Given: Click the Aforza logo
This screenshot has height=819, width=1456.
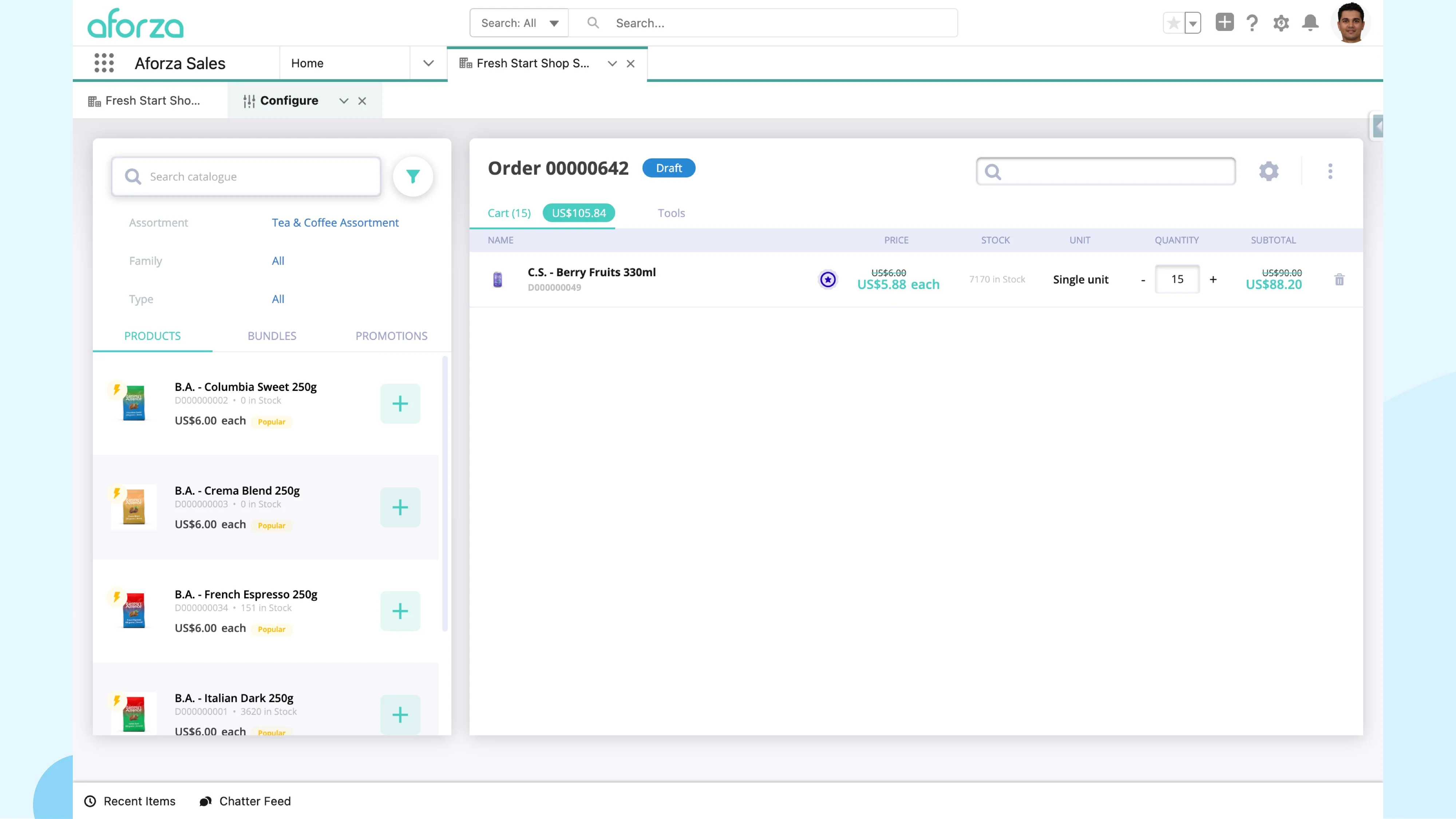Looking at the screenshot, I should pos(136,23).
